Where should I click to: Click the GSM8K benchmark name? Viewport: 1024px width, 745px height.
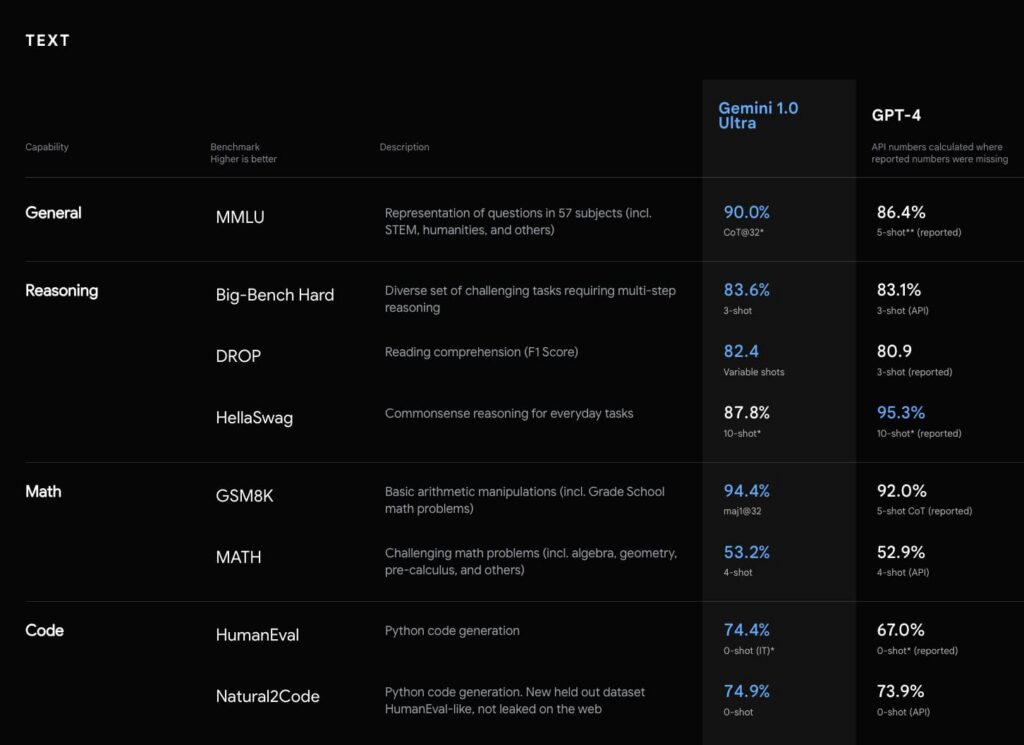244,496
